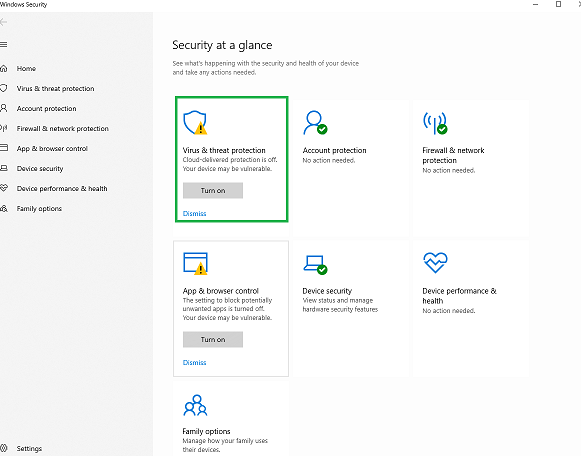581x456 pixels.
Task: Turn on App & browser control protection
Action: point(213,339)
